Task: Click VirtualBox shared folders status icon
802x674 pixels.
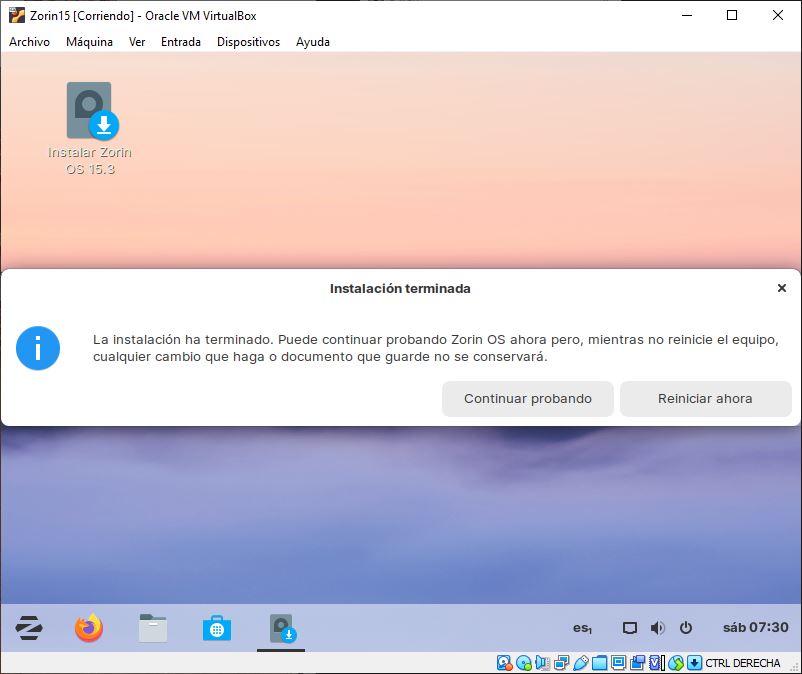Action: coord(600,663)
